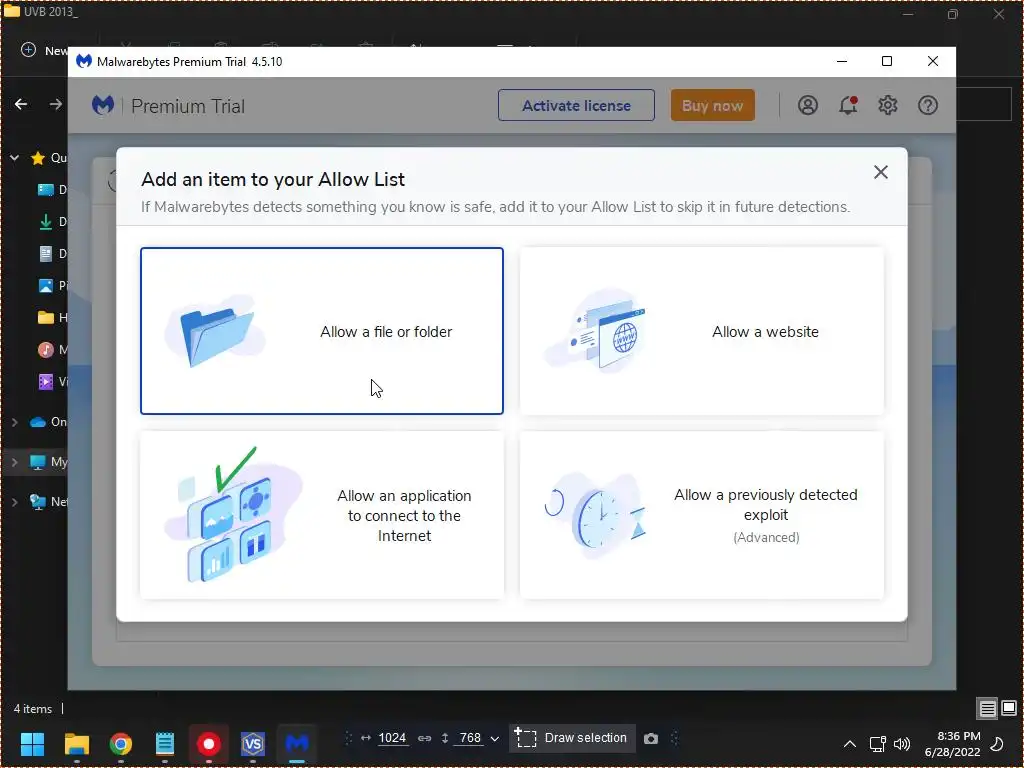Select Allow an application to connect to Internet
This screenshot has height=768, width=1024.
pos(321,515)
